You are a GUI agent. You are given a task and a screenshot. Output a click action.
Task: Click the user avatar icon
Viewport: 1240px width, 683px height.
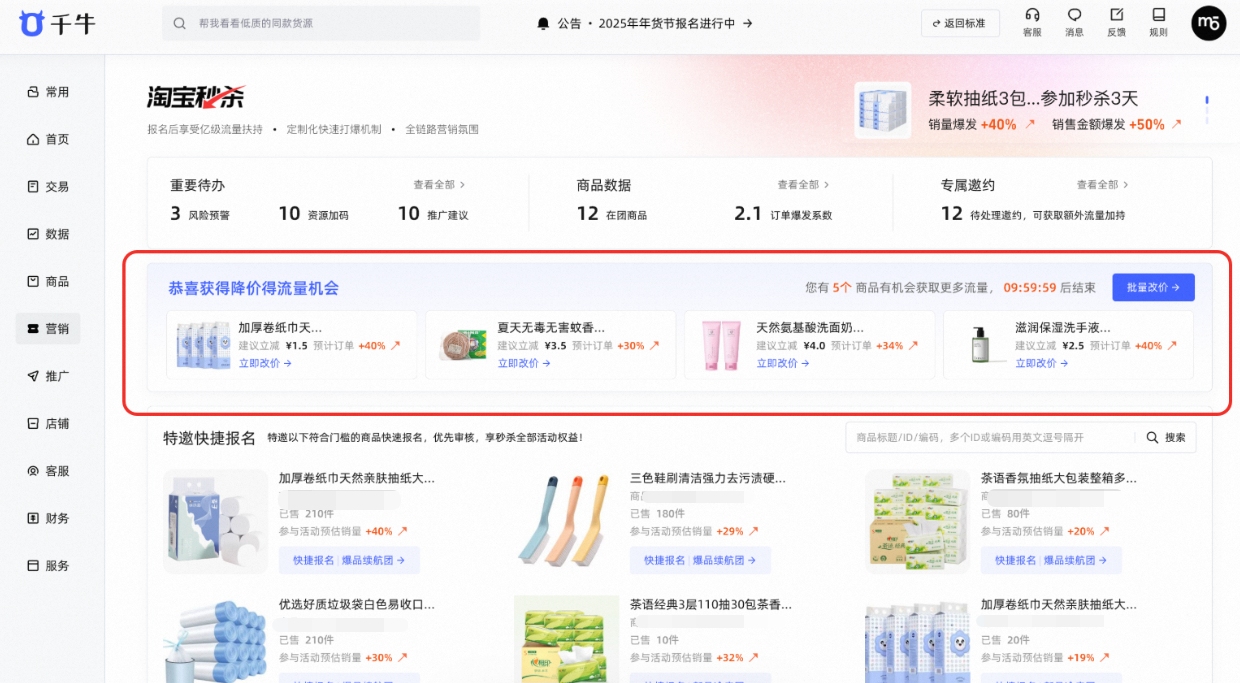click(1208, 23)
